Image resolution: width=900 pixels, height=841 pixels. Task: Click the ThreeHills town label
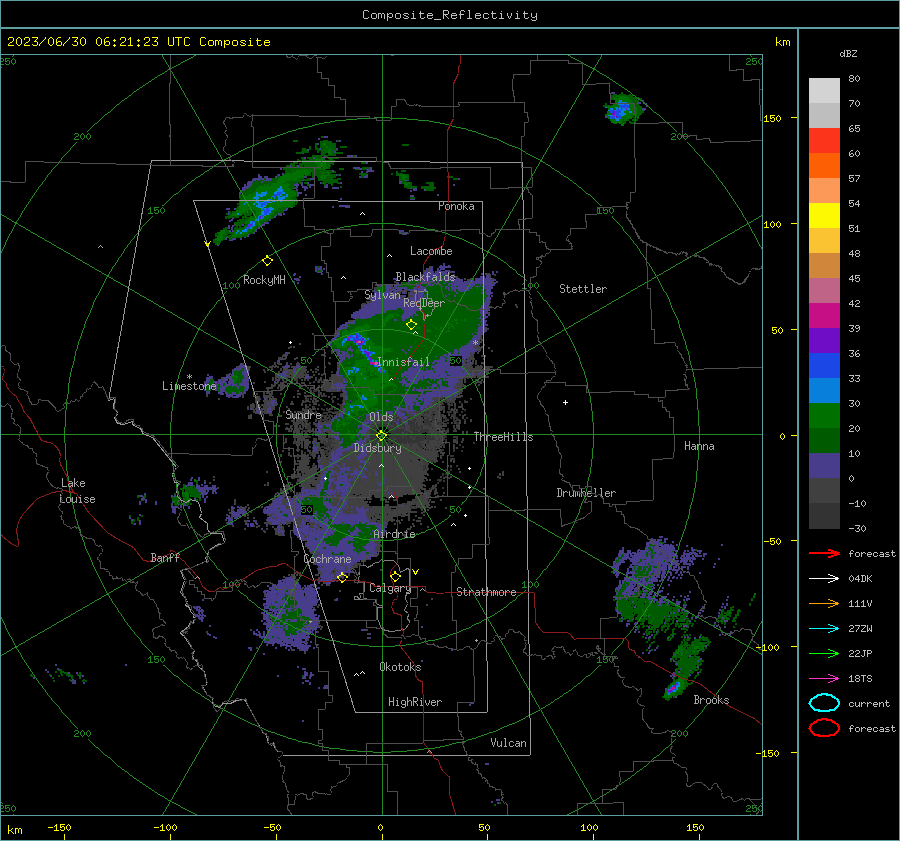[503, 437]
